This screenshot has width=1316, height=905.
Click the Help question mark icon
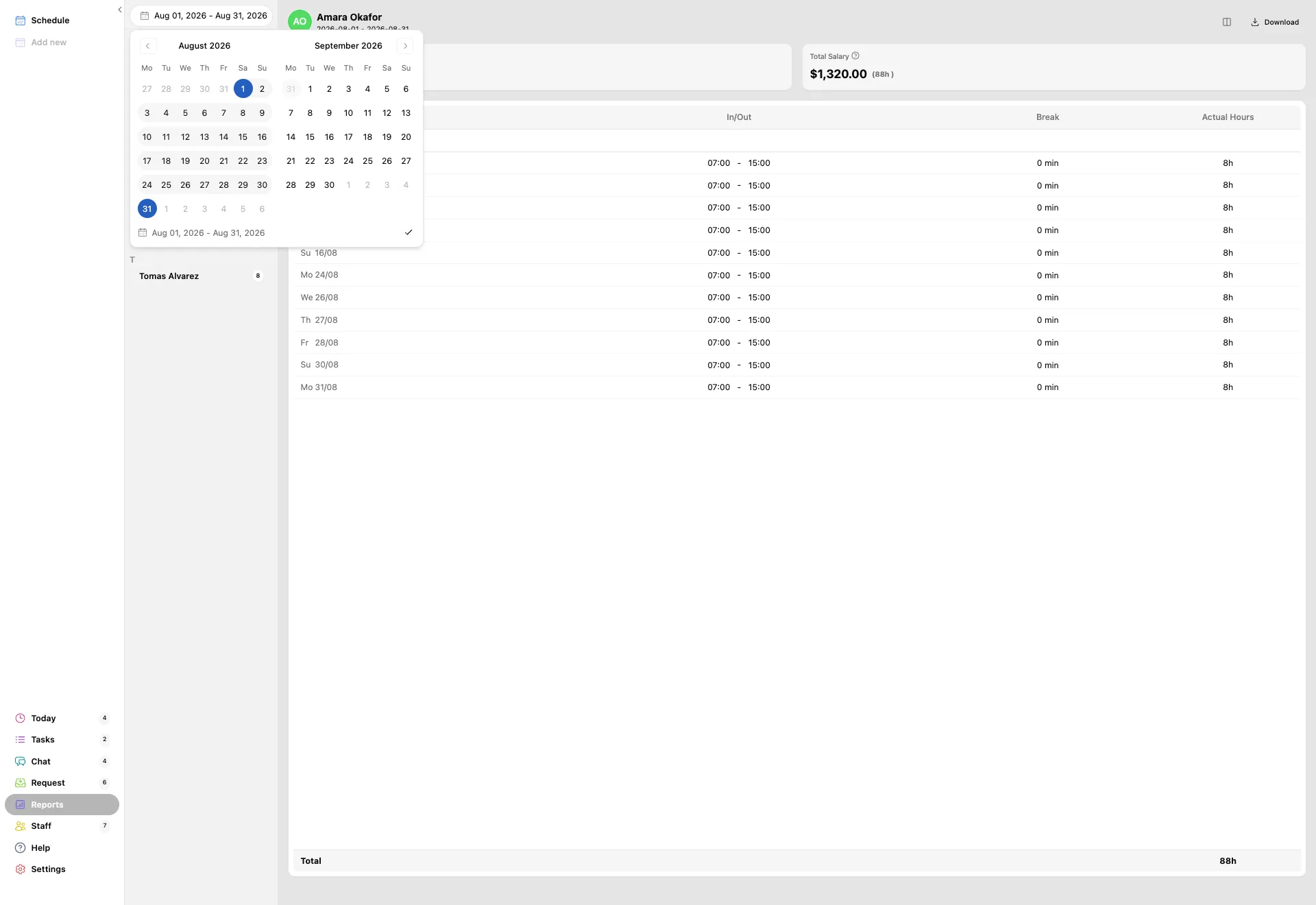point(21,848)
